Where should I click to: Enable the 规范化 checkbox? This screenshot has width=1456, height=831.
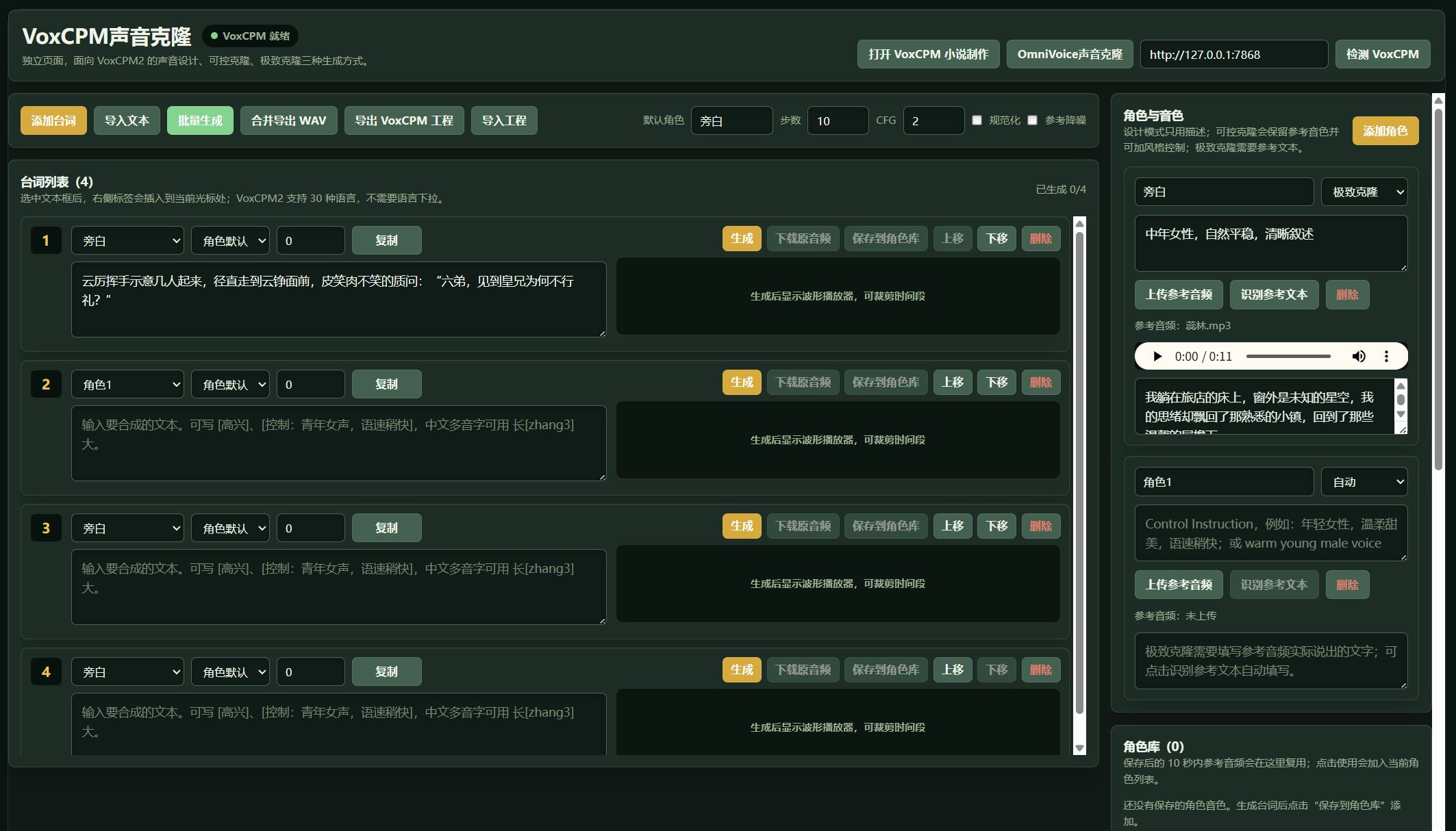coord(977,120)
